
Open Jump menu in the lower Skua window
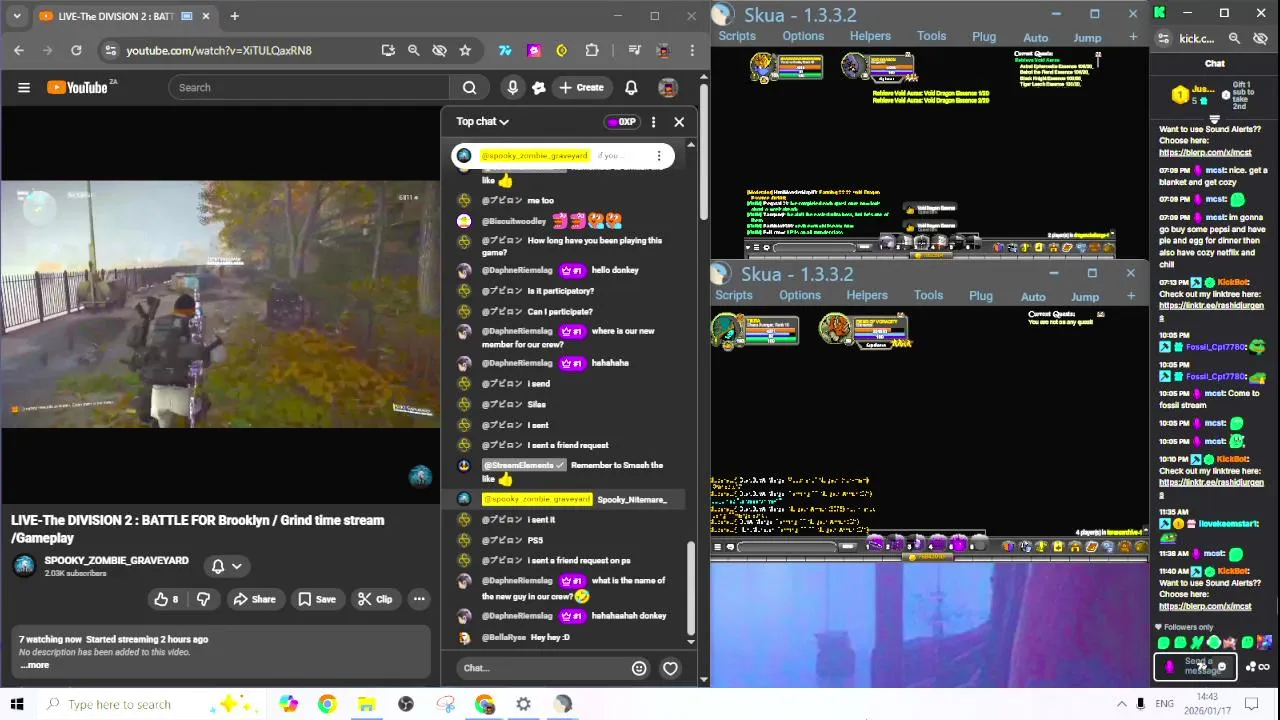coord(1085,296)
